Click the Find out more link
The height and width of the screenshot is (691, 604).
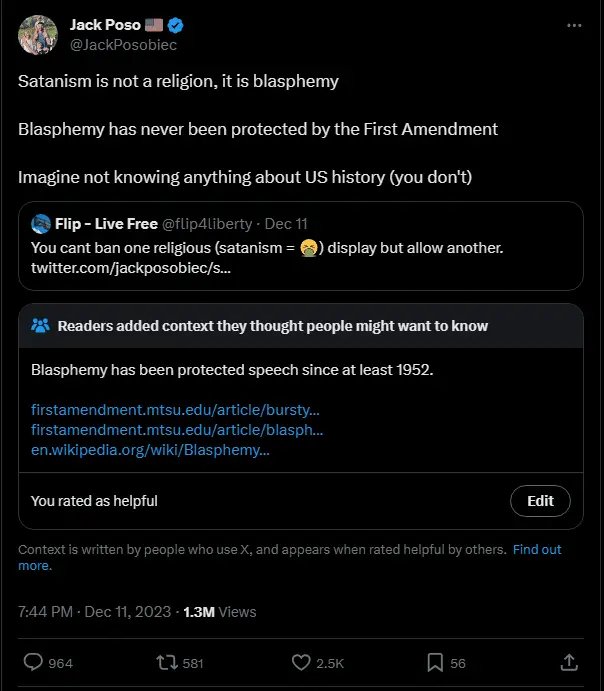(x=537, y=549)
